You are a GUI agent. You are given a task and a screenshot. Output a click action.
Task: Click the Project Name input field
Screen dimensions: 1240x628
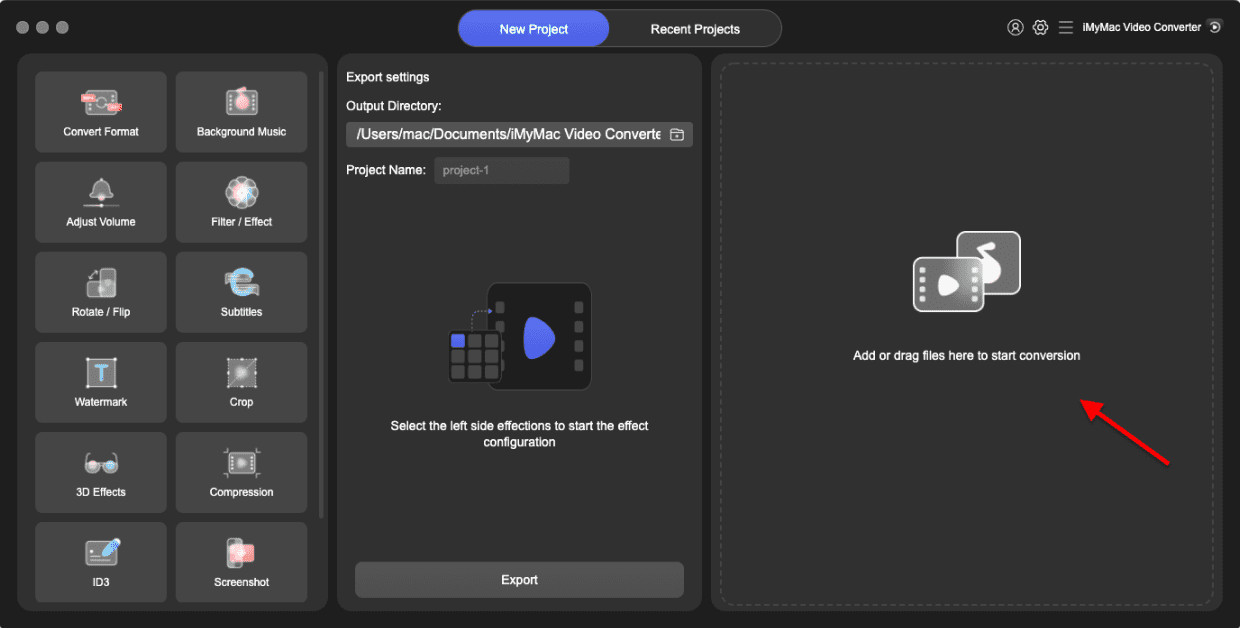click(x=501, y=170)
